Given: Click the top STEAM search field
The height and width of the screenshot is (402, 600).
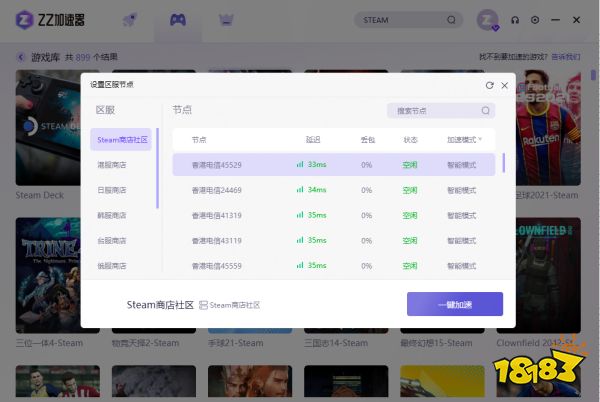Looking at the screenshot, I should [x=408, y=20].
